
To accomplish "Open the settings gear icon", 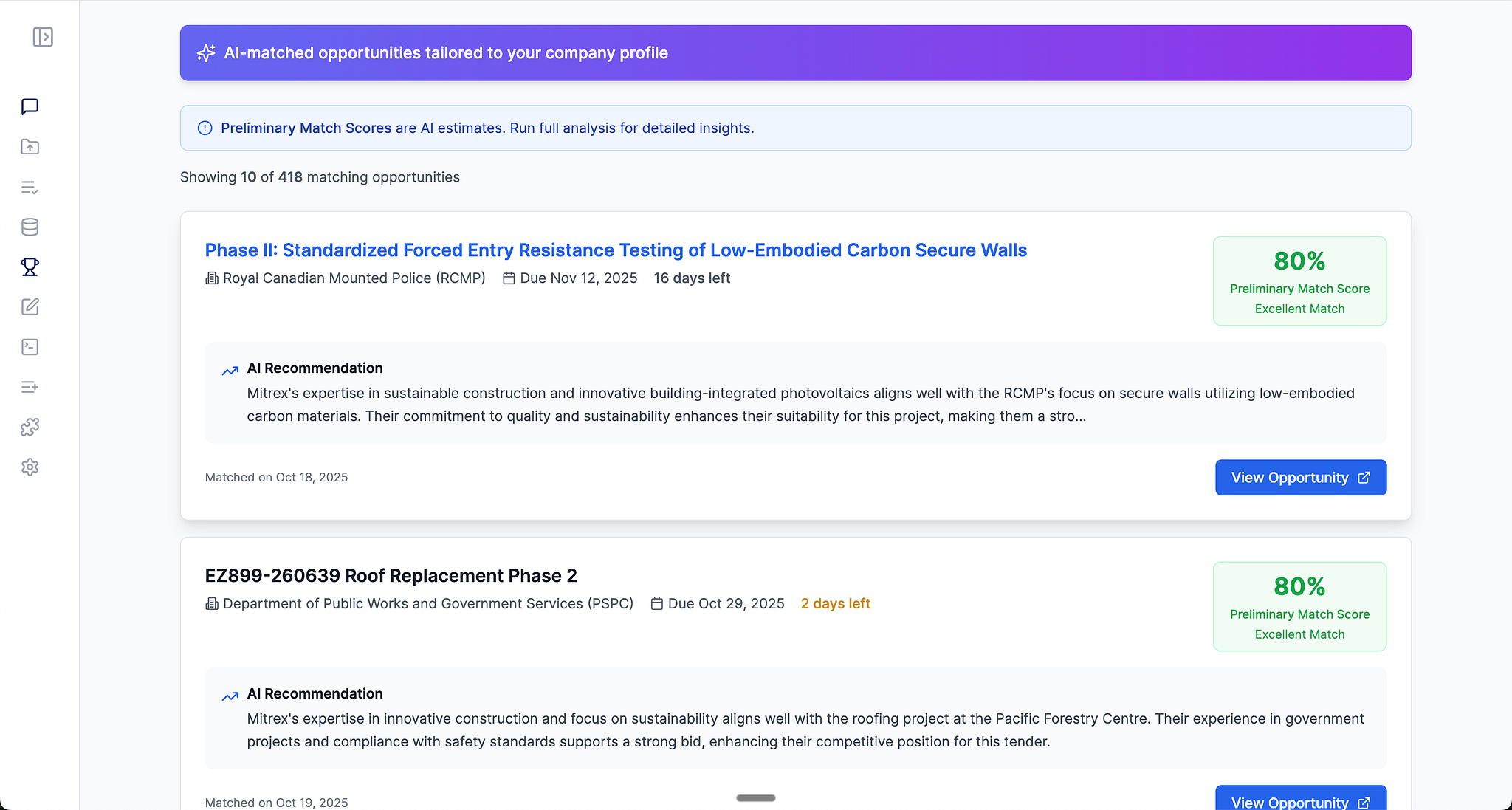I will coord(30,467).
